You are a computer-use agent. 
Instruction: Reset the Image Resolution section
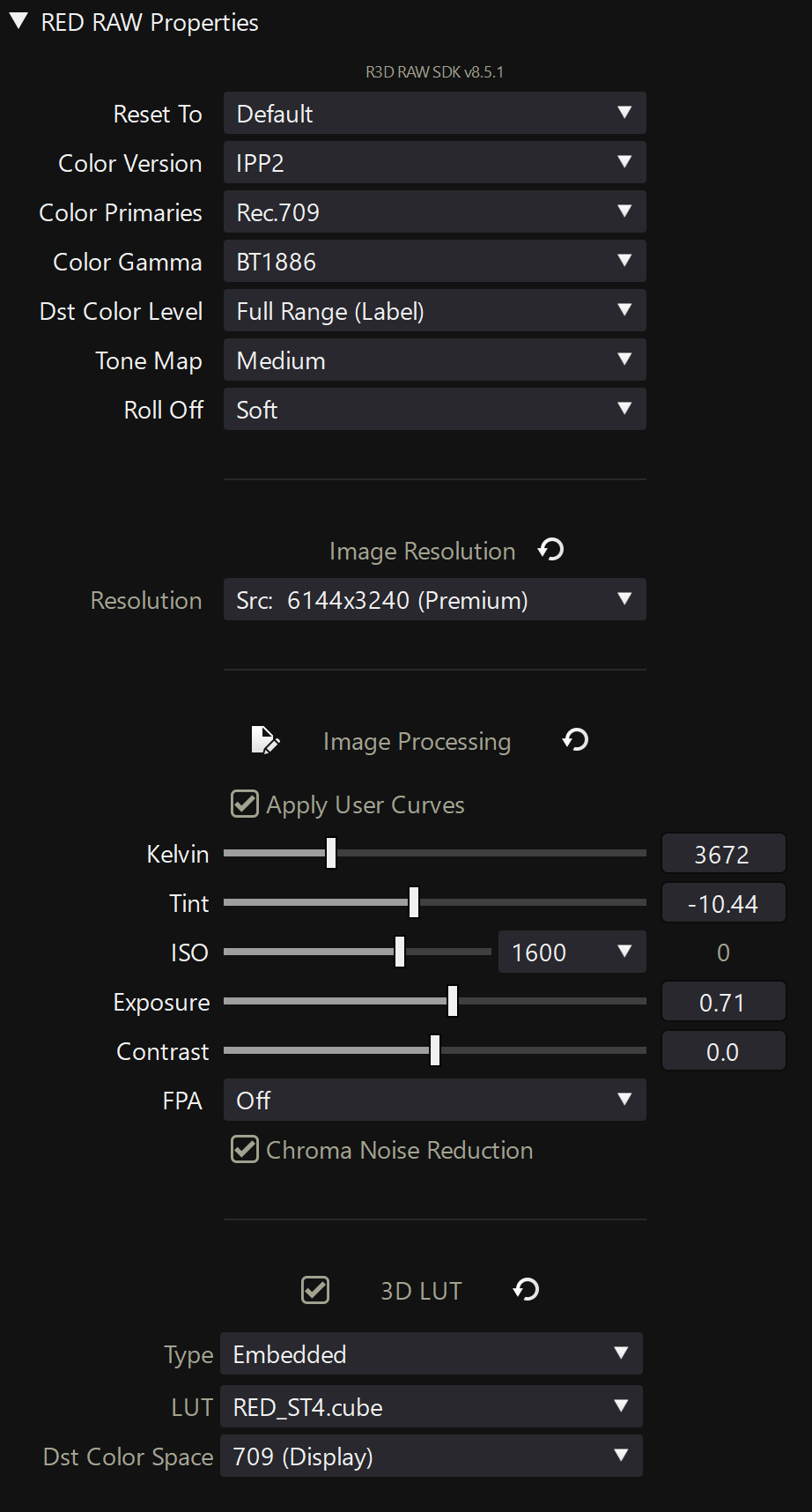click(x=551, y=550)
